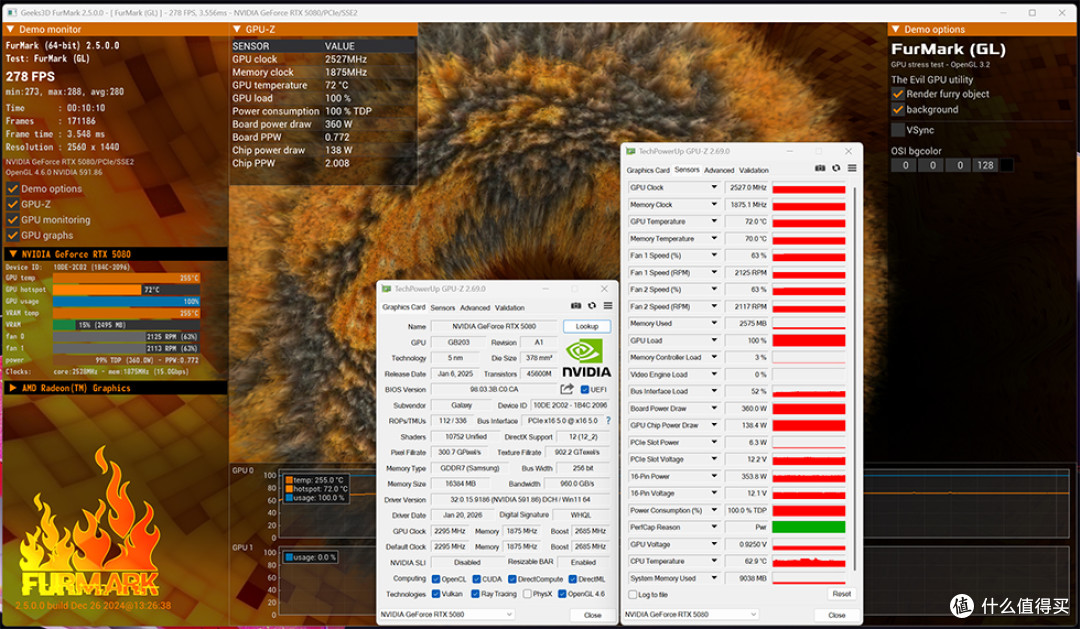
Task: Toggle the Ray Tracing checkbox
Action: [475, 594]
